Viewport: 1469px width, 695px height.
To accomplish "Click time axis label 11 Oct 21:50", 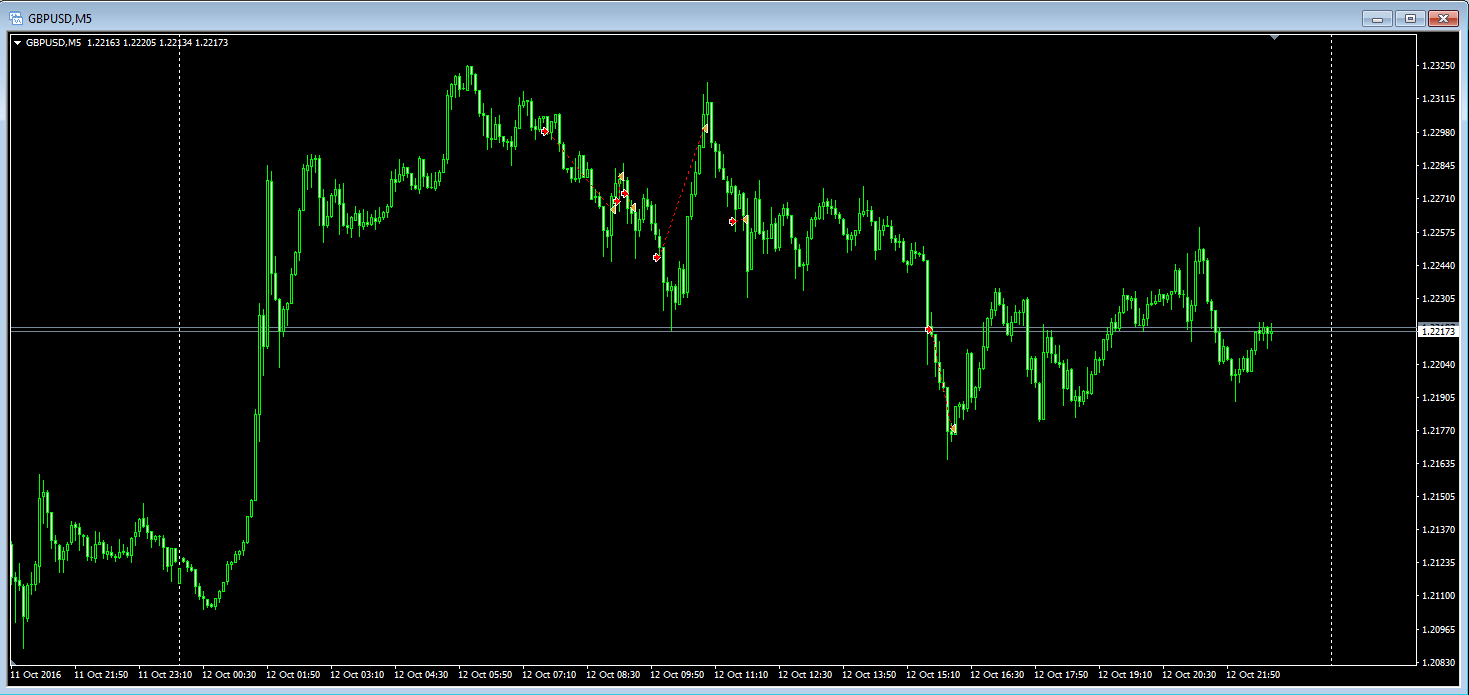I will (x=101, y=675).
